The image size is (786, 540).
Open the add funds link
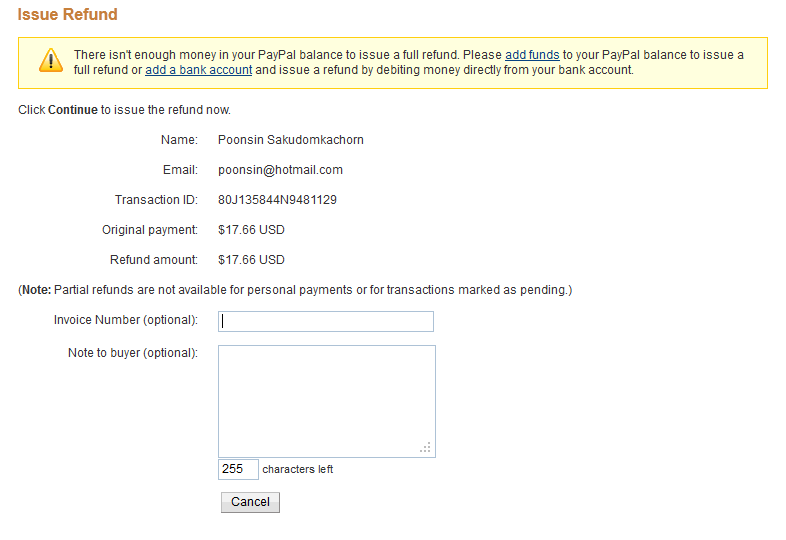(x=532, y=55)
